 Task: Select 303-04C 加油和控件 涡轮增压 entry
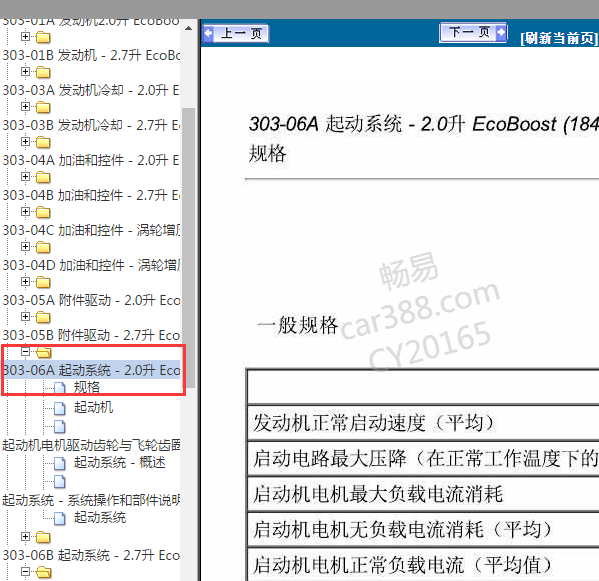coord(91,230)
